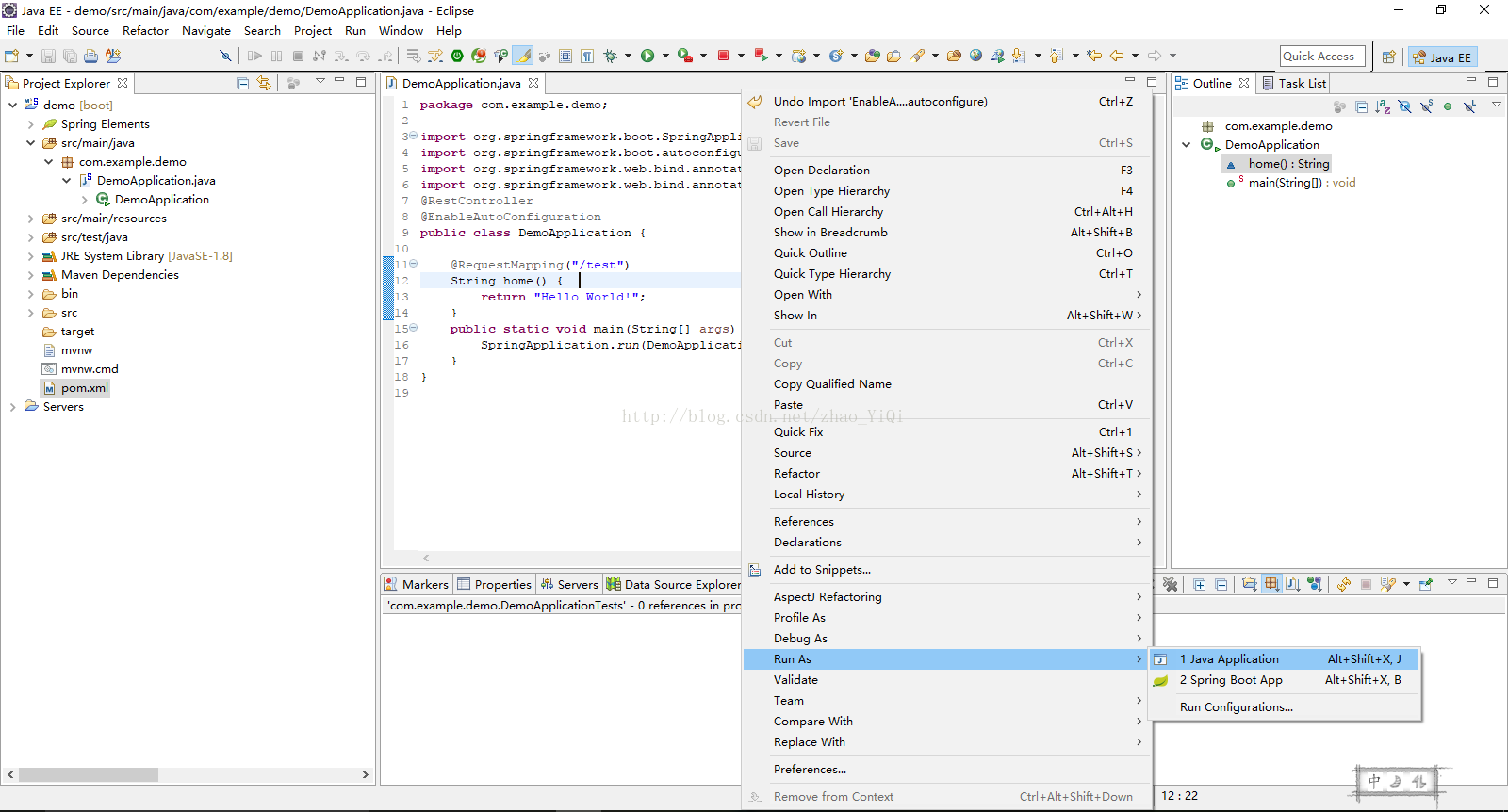Click Skip All Breakpoints icon

pyautogui.click(x=225, y=56)
